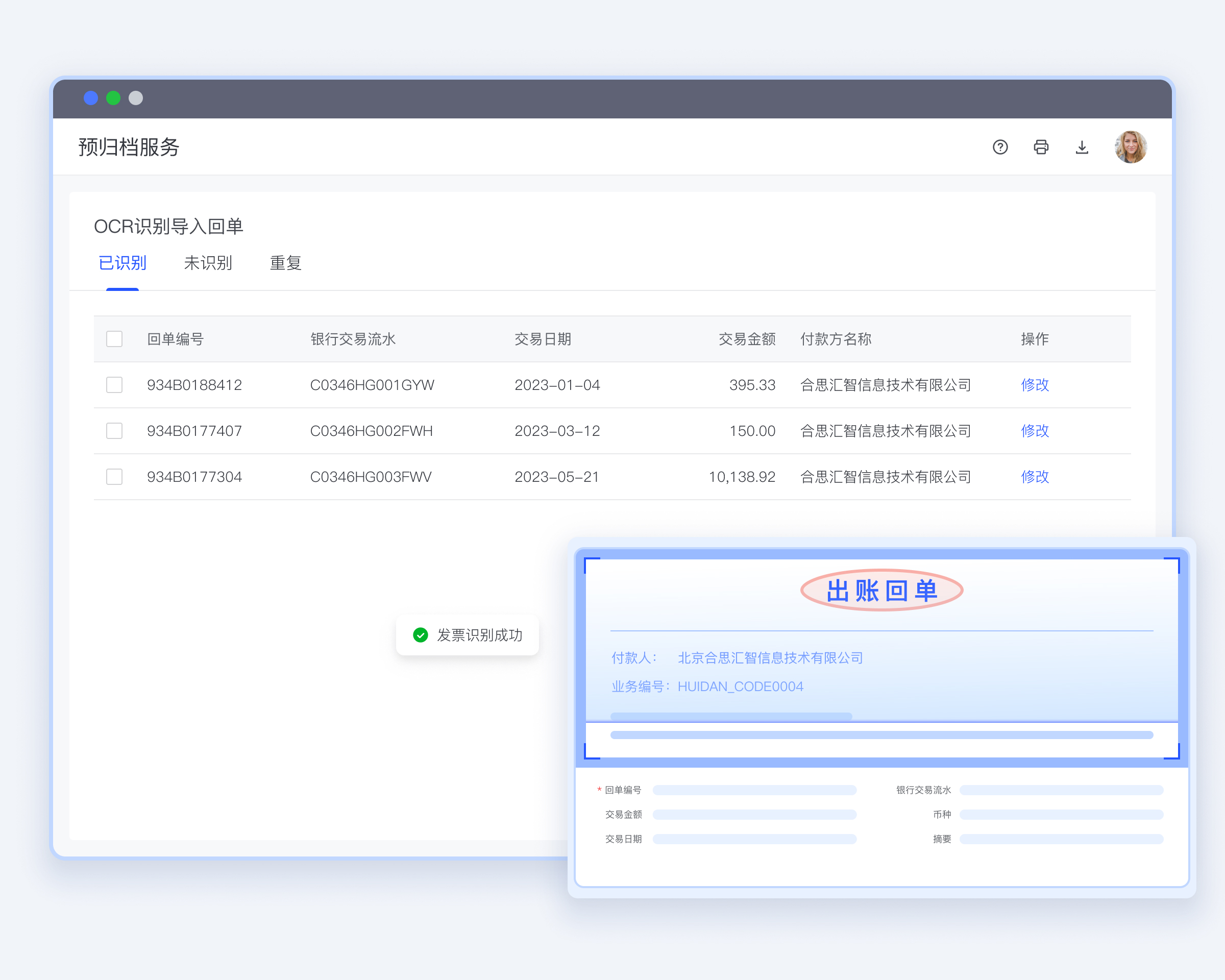Click 修改 for the 395.33 transaction
This screenshot has width=1225, height=980.
[1035, 385]
